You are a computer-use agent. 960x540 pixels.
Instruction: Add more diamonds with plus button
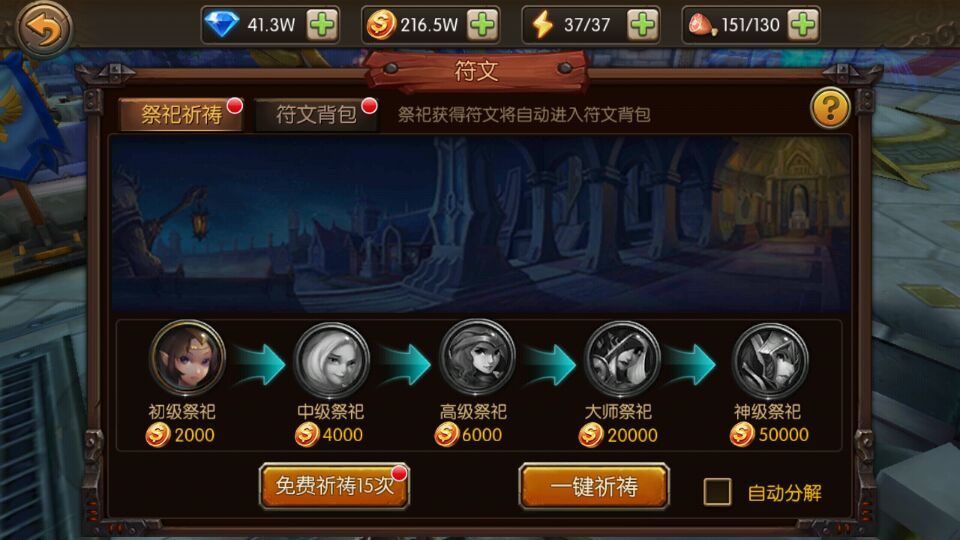(322, 25)
